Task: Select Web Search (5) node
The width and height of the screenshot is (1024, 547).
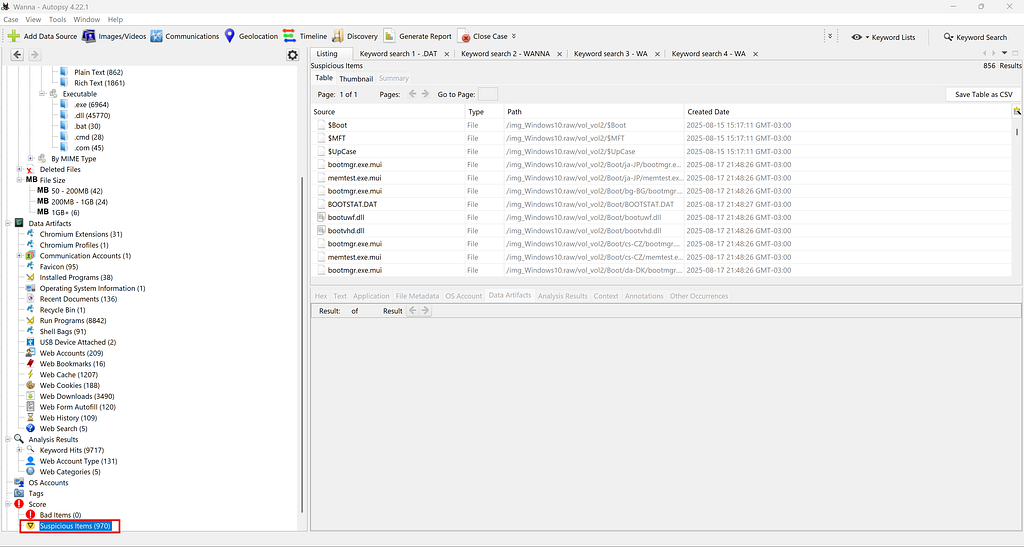Action: 63,428
